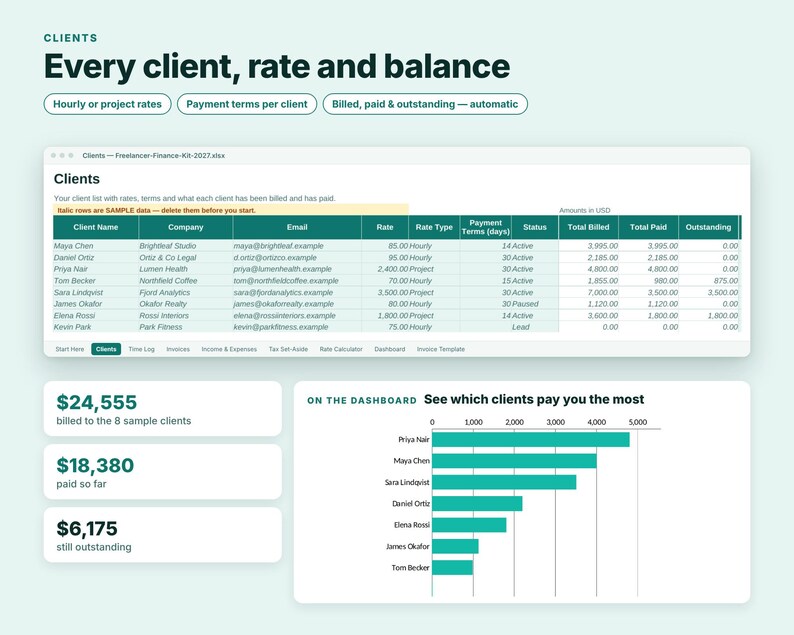Viewport: 794px width, 635px height.
Task: Click the Priya Nair chart bar
Action: point(531,440)
